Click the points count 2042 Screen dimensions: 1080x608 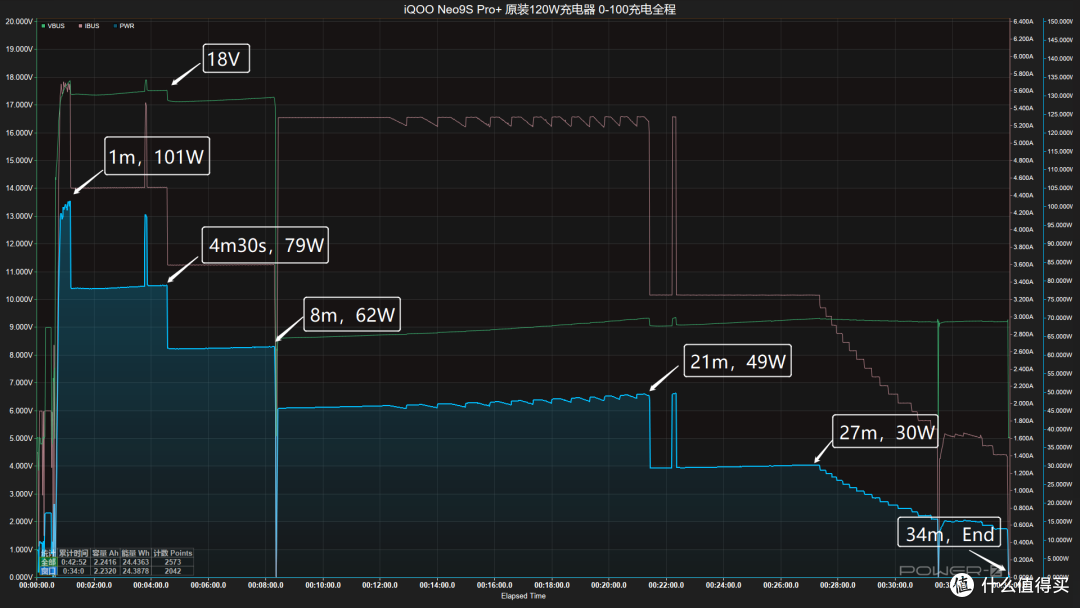click(173, 571)
